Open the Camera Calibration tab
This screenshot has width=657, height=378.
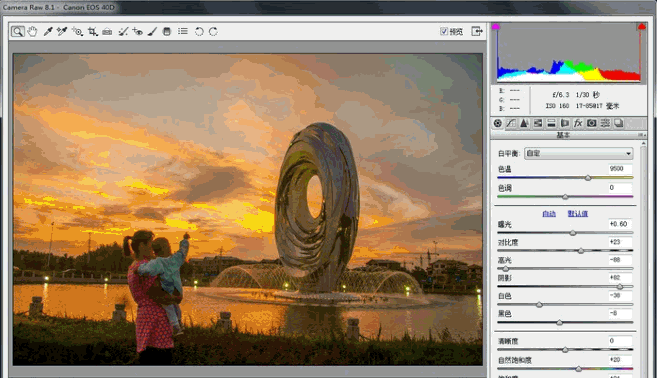click(x=591, y=123)
